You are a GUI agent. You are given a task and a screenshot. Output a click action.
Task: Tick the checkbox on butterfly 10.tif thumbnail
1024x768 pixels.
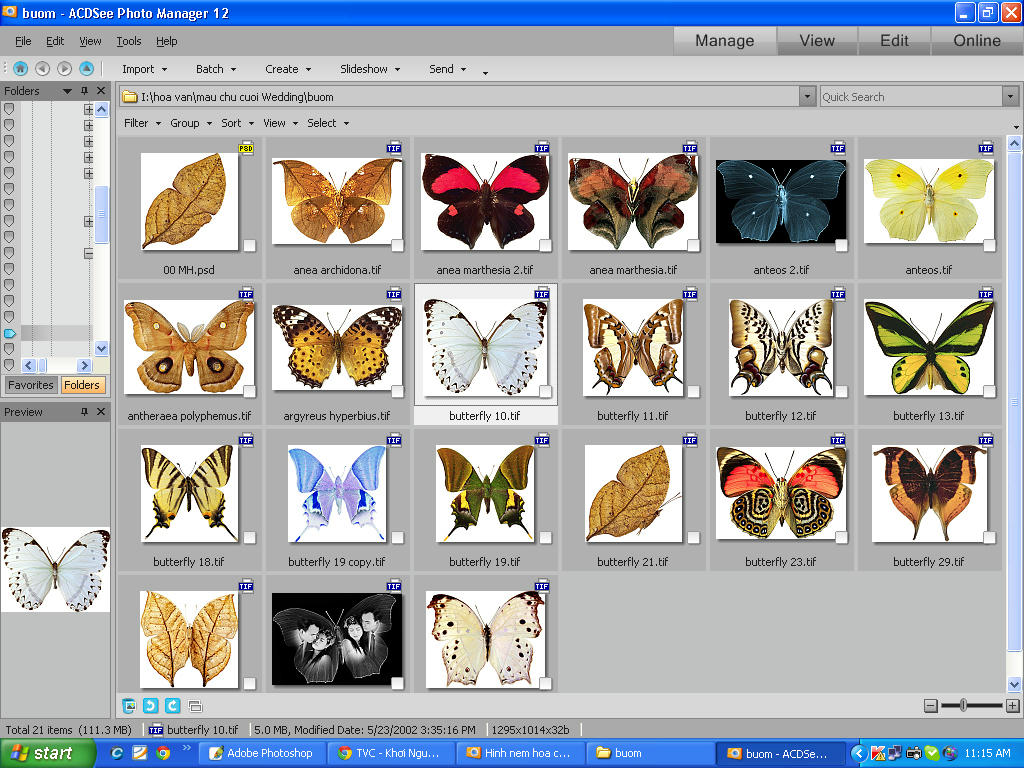tap(545, 391)
